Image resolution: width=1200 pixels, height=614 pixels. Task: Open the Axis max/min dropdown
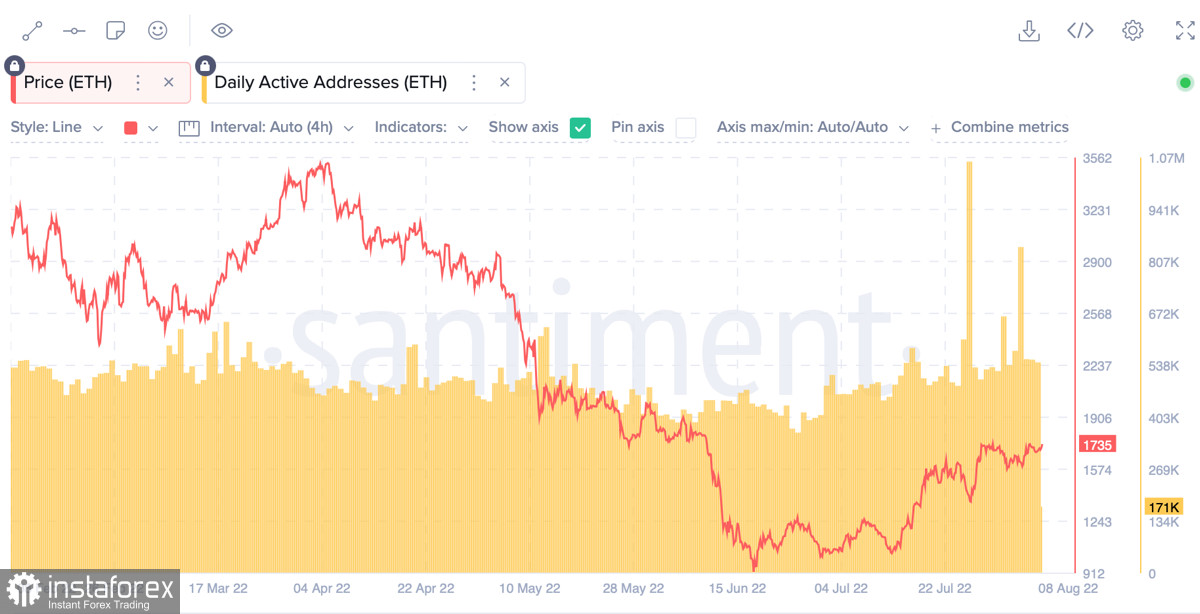click(812, 128)
